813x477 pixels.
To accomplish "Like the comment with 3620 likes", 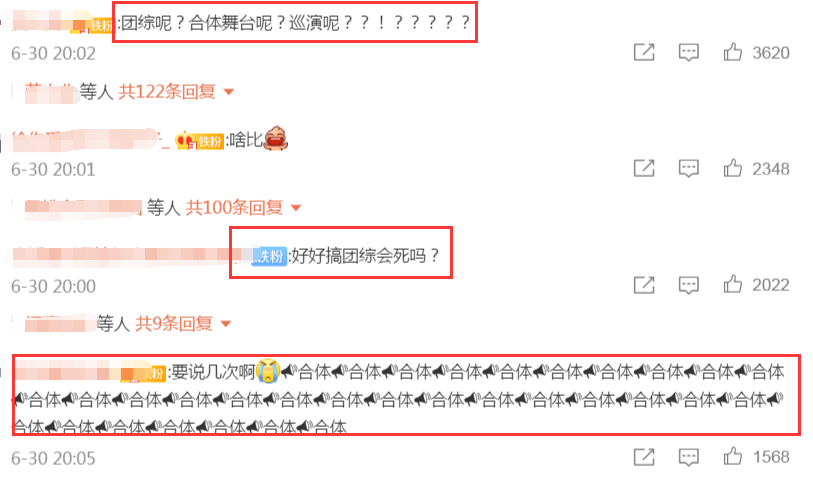I will point(733,52).
